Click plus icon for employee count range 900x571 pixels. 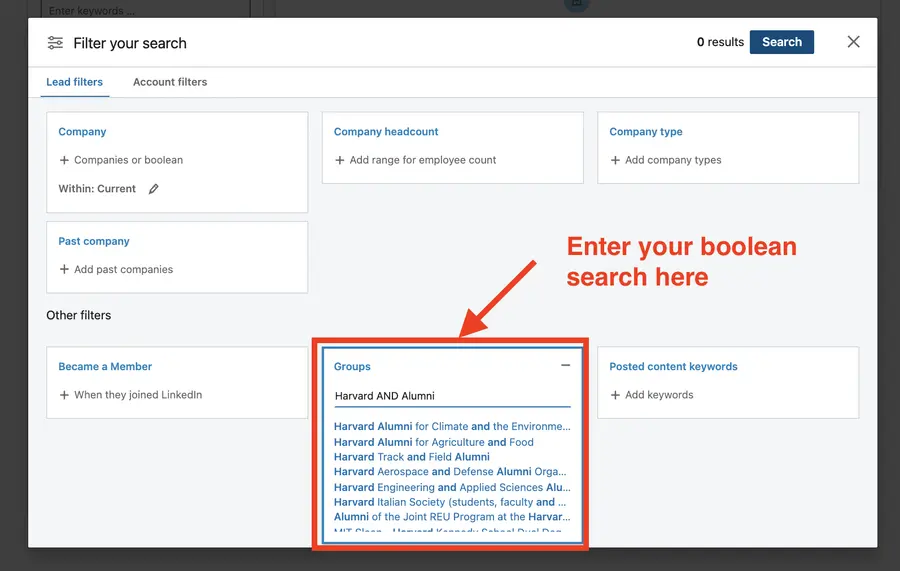click(340, 160)
